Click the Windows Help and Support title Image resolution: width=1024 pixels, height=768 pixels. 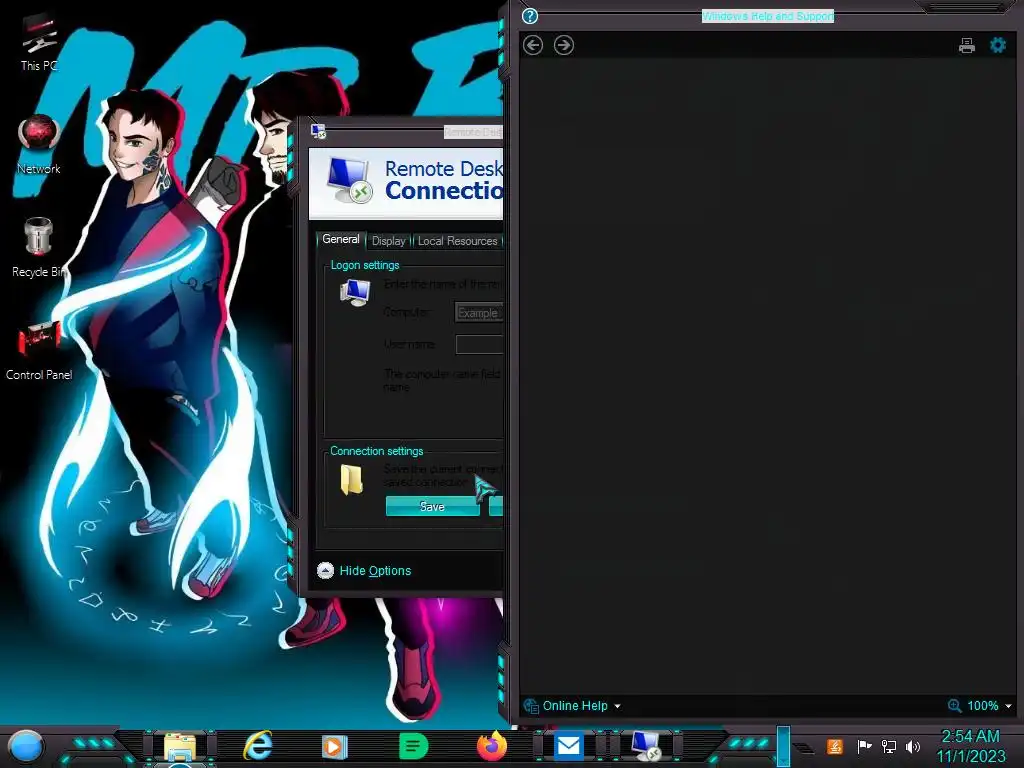tap(767, 16)
